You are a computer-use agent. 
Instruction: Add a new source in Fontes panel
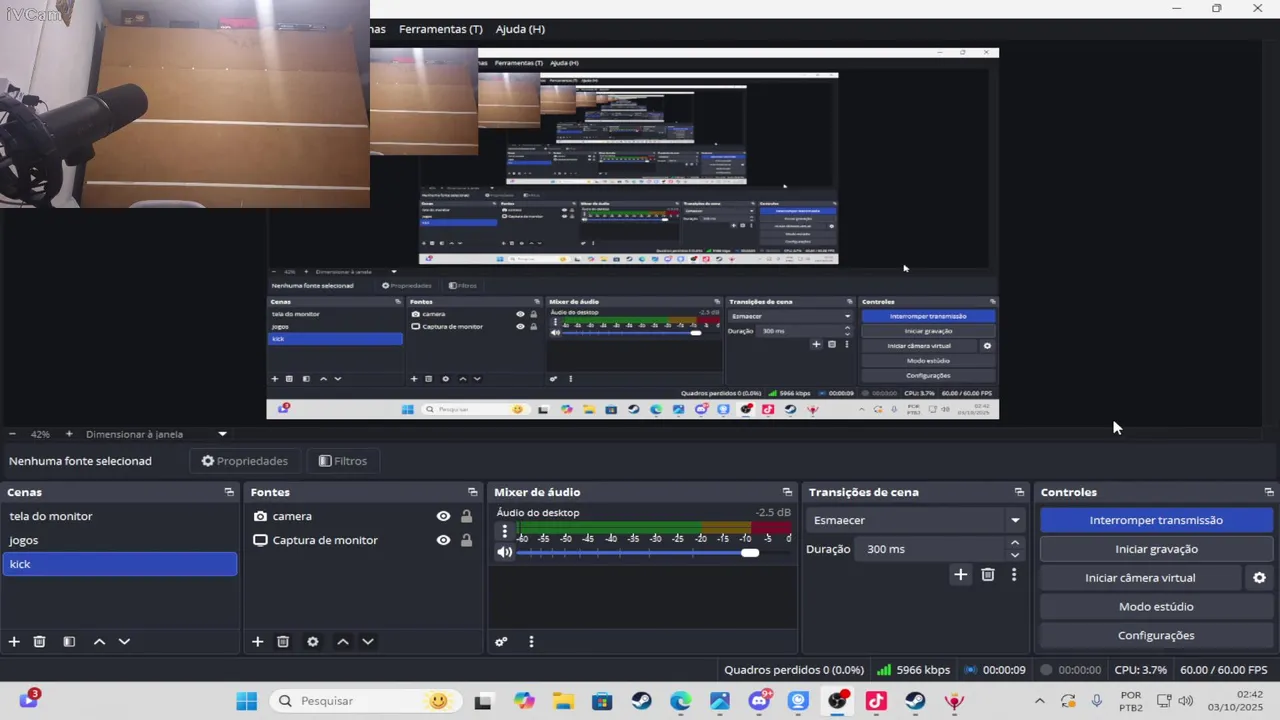[257, 642]
